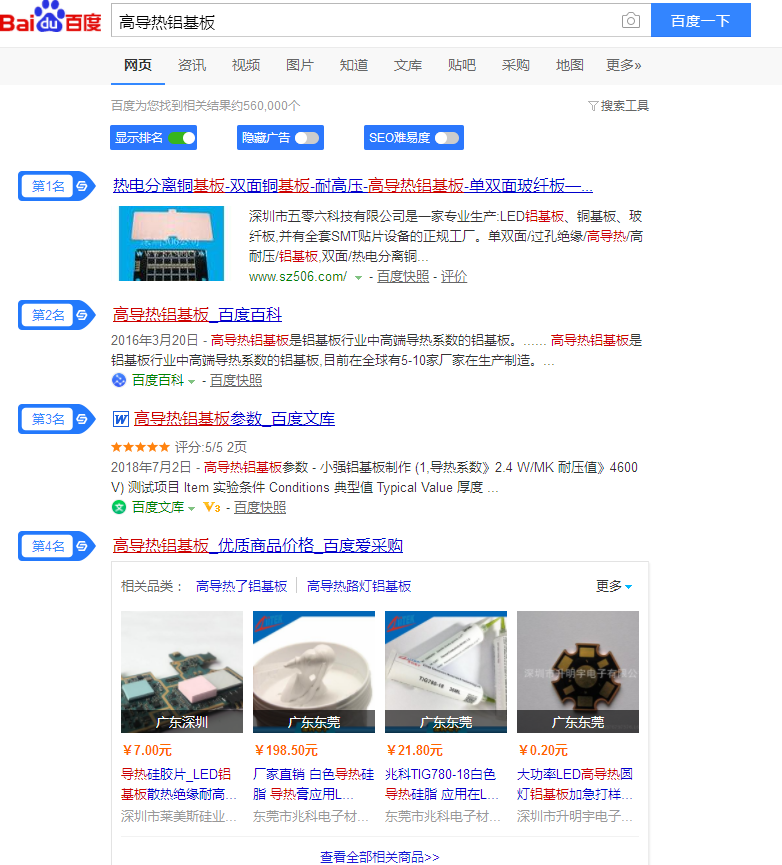
Task: Expand the 更多 related categories dropdown
Action: (x=614, y=586)
